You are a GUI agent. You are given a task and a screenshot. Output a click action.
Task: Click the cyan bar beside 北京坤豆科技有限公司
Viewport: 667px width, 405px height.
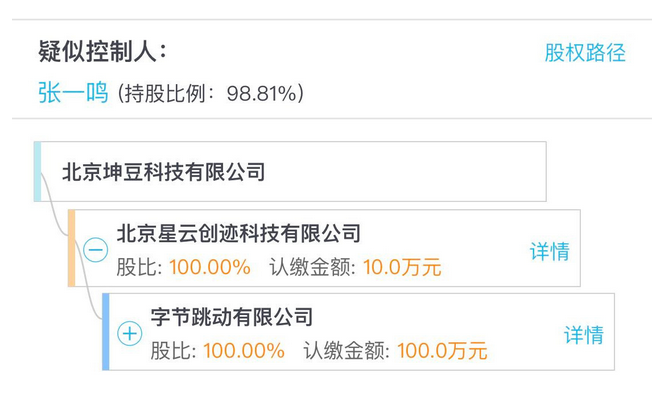38,172
